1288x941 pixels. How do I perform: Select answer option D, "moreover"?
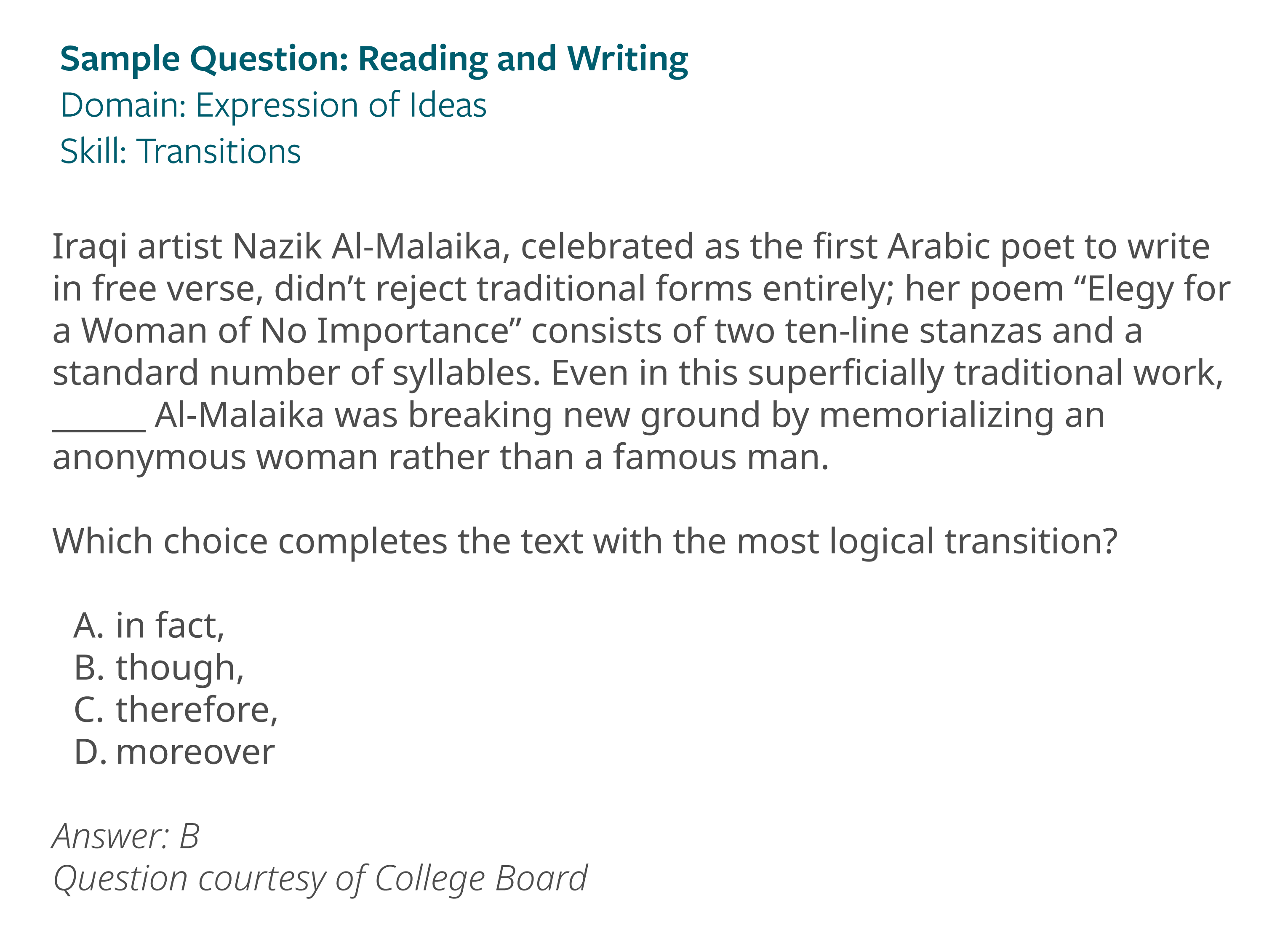(174, 752)
